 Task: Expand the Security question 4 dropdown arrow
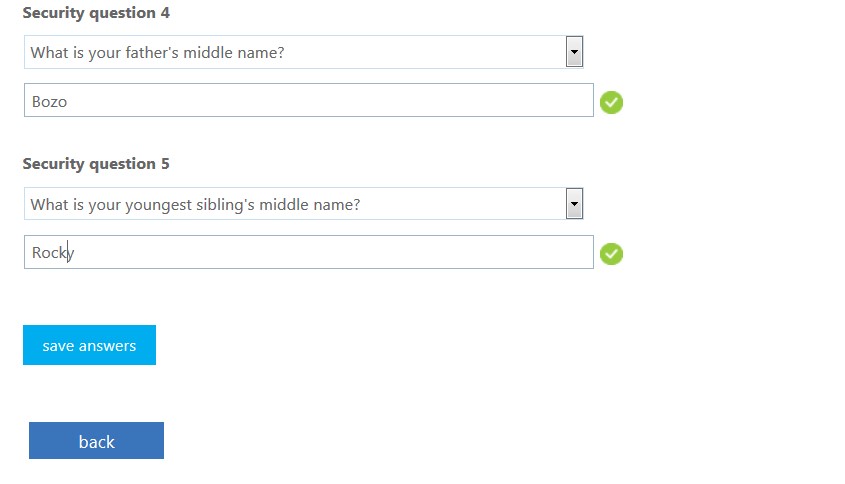coord(574,52)
